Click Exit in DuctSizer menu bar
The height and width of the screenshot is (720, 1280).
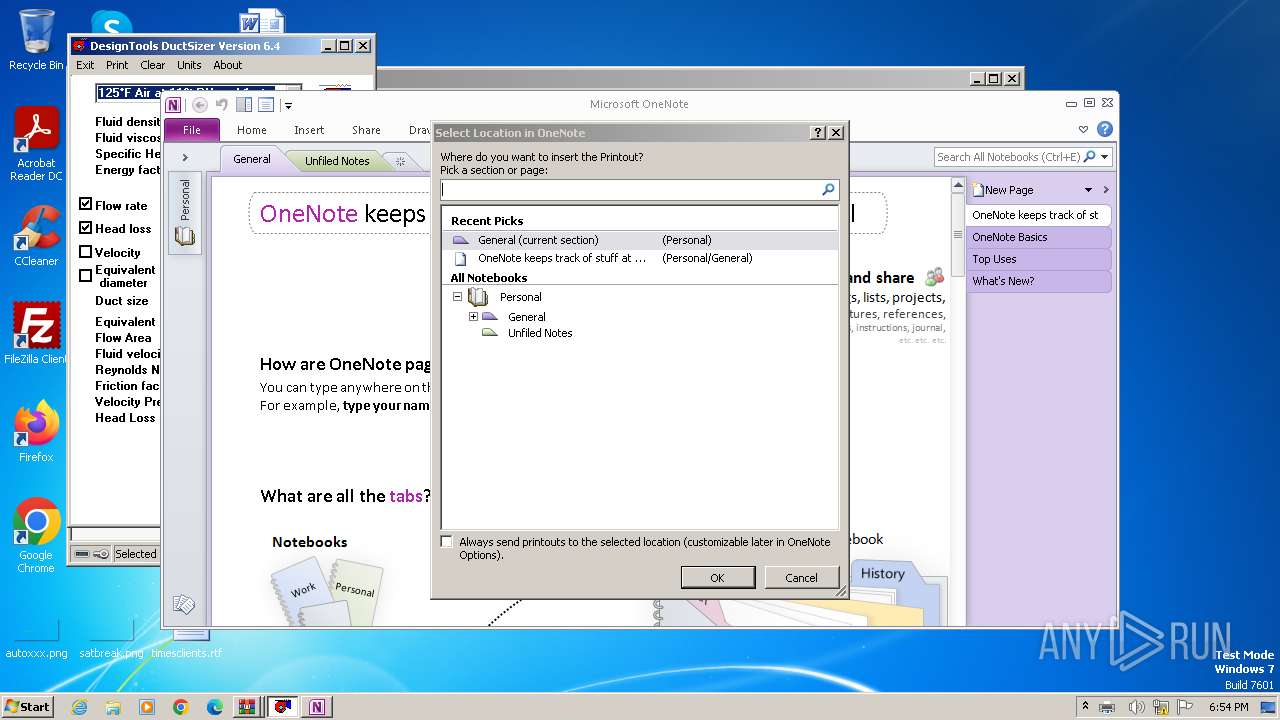pos(85,65)
